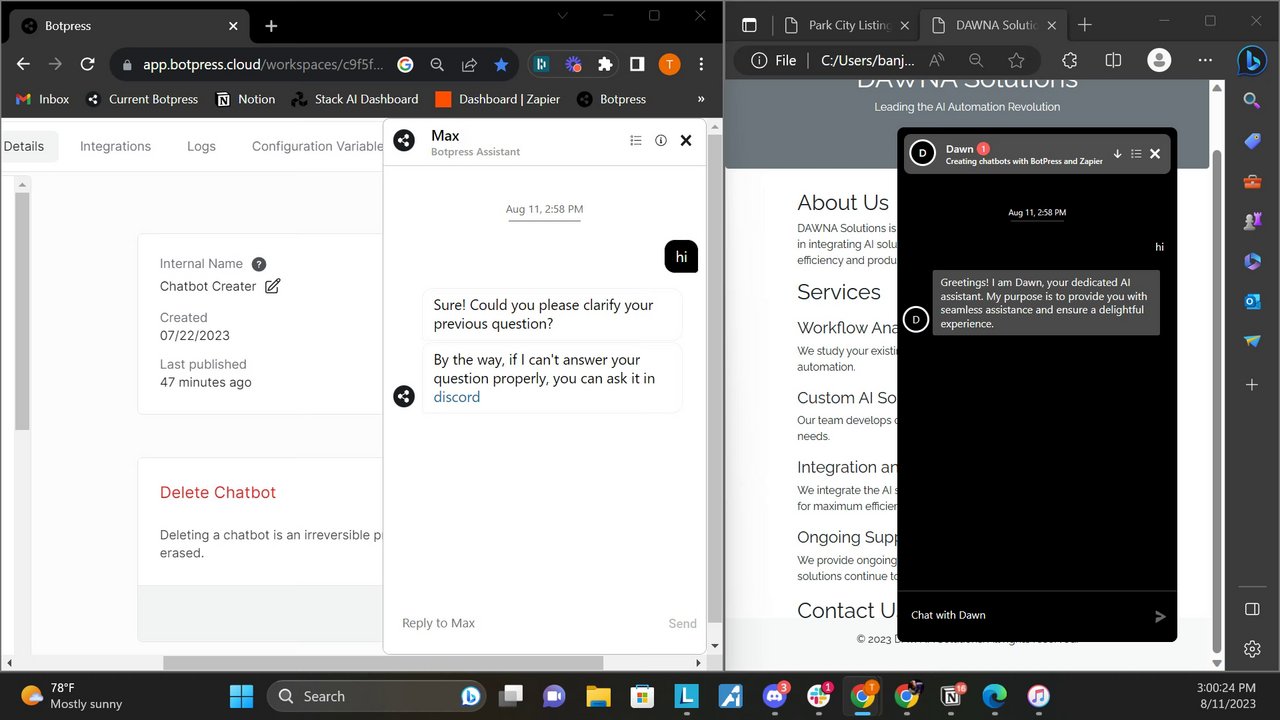Viewport: 1280px width, 720px height.
Task: Open Discord from the taskbar
Action: [x=774, y=696]
